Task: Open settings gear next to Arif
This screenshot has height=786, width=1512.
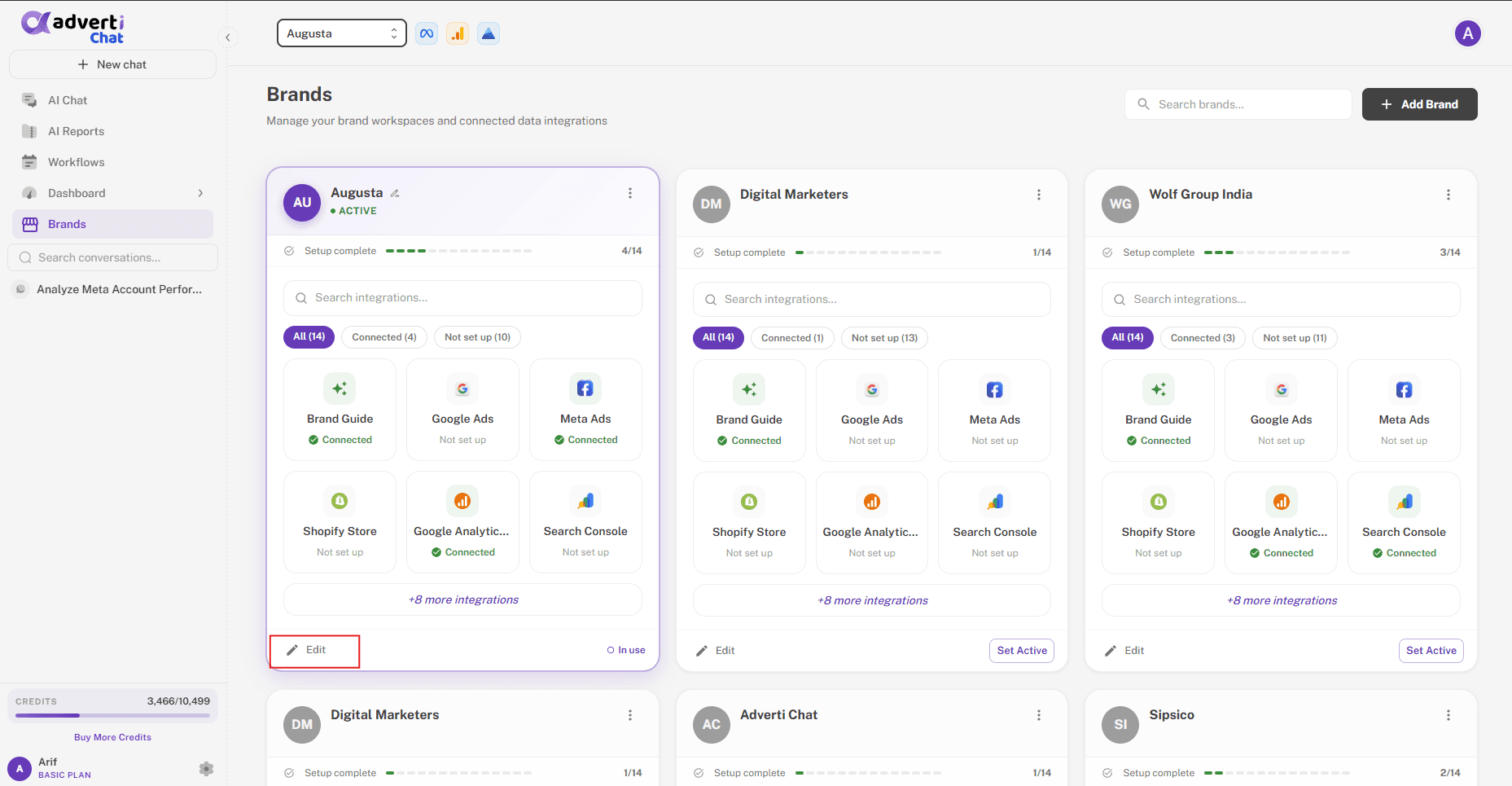Action: coord(206,768)
